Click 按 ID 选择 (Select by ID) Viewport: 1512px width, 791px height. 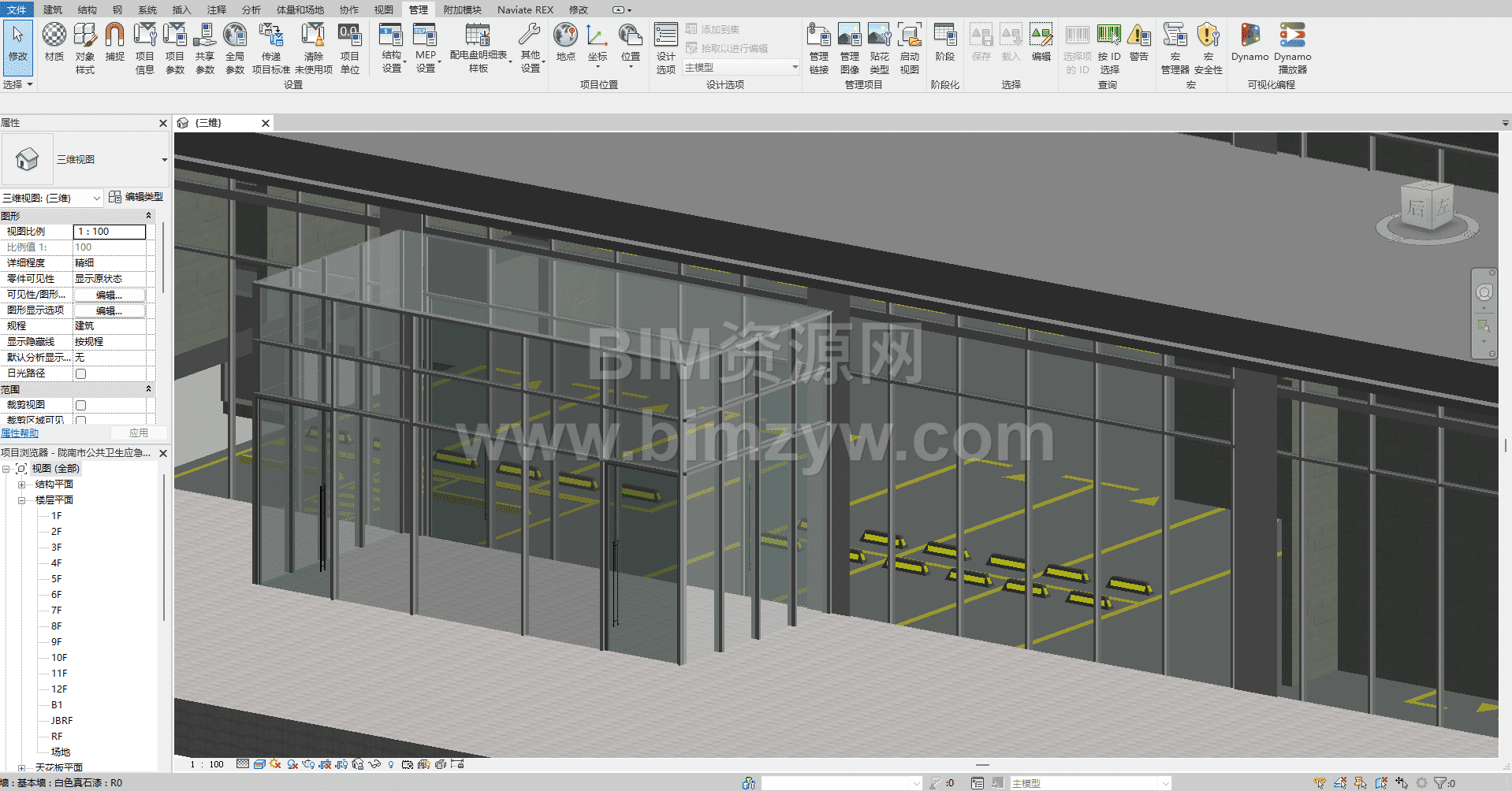1109,48
